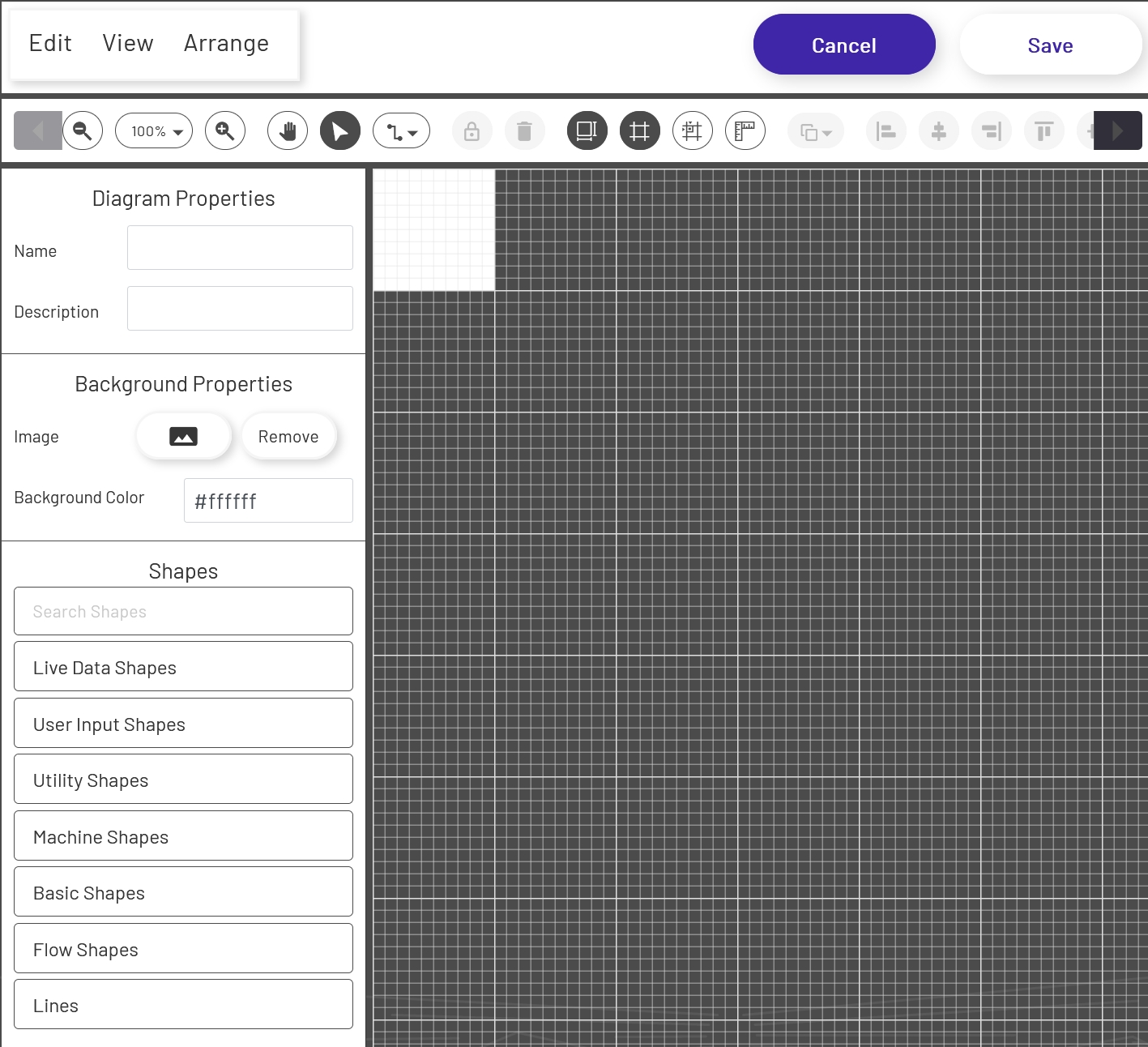Open the connector type dropdown
This screenshot has height=1047, width=1148.
[401, 130]
